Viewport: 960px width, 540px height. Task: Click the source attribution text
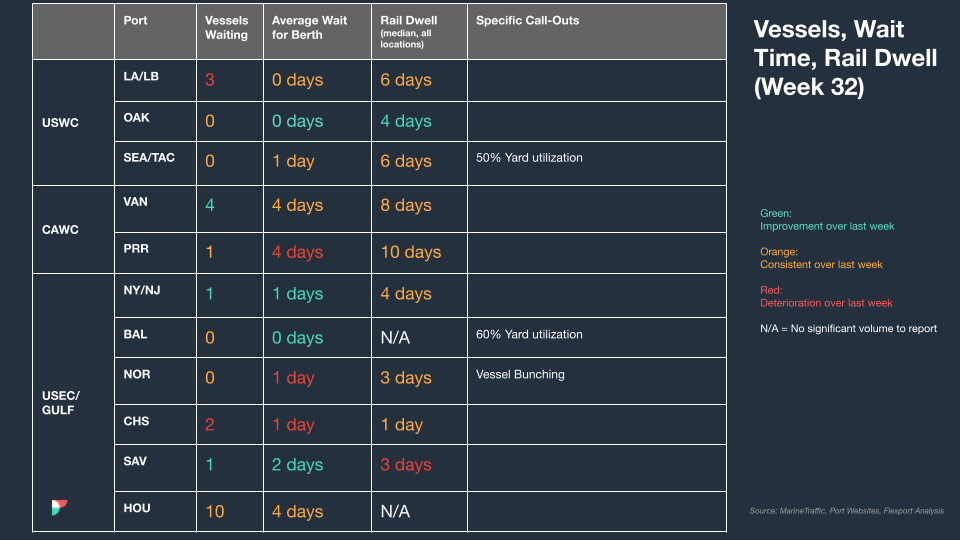pyautogui.click(x=847, y=511)
